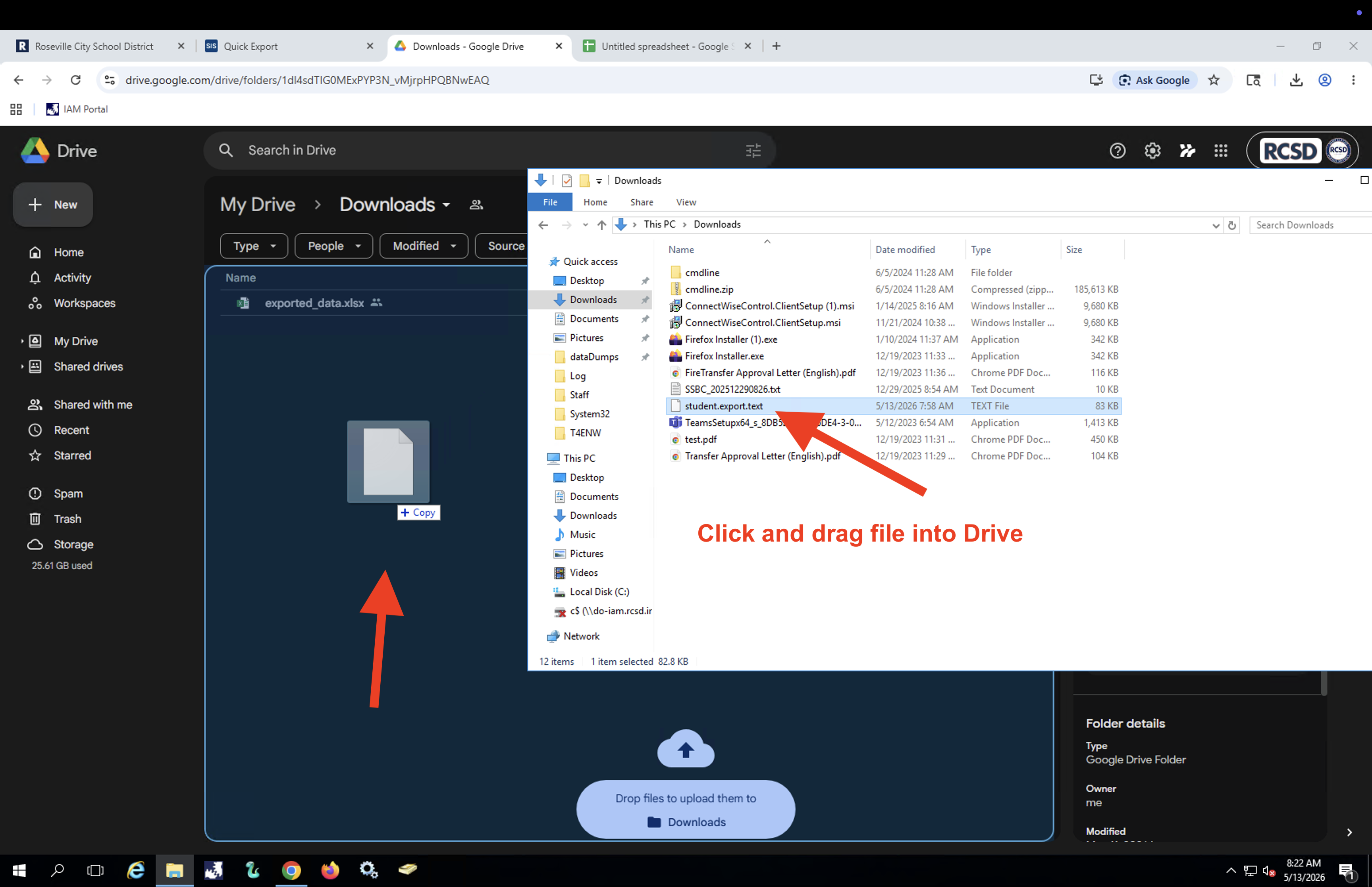Open Windows taskbar search magnifier
The width and height of the screenshot is (1372, 887).
(57, 870)
